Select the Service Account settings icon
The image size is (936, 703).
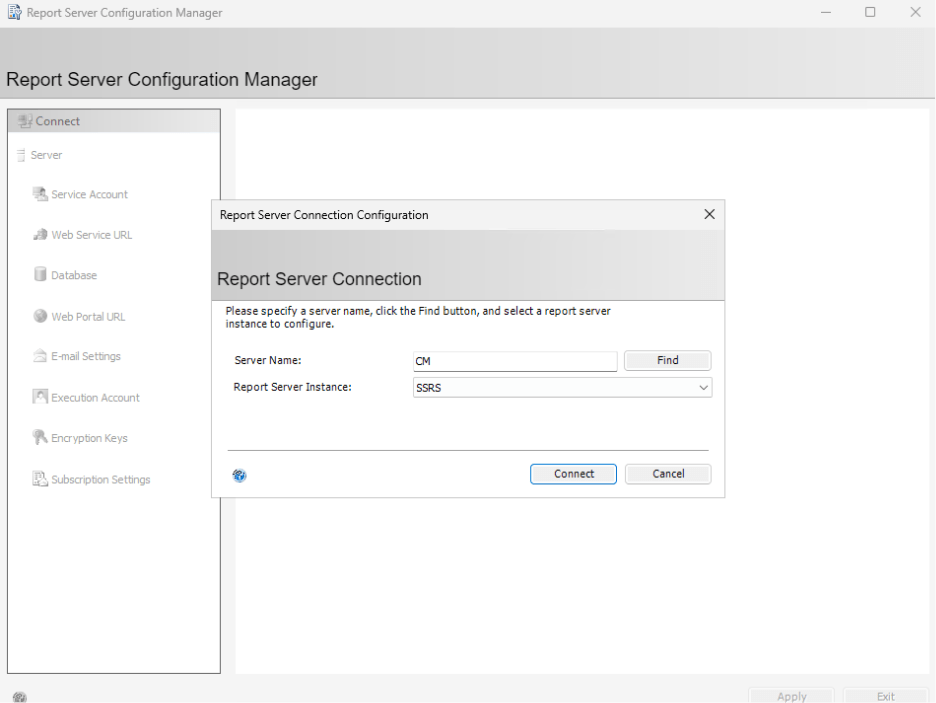tap(40, 194)
